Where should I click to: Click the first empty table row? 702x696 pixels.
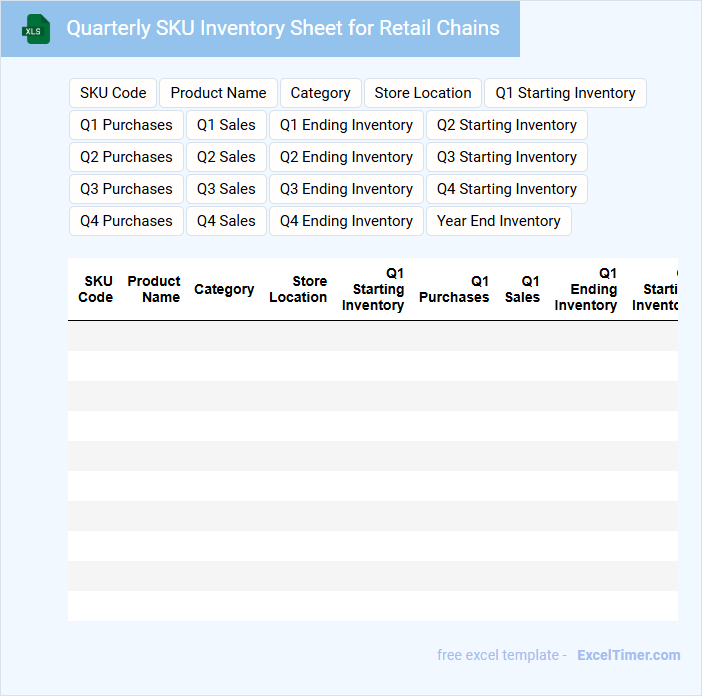372,336
